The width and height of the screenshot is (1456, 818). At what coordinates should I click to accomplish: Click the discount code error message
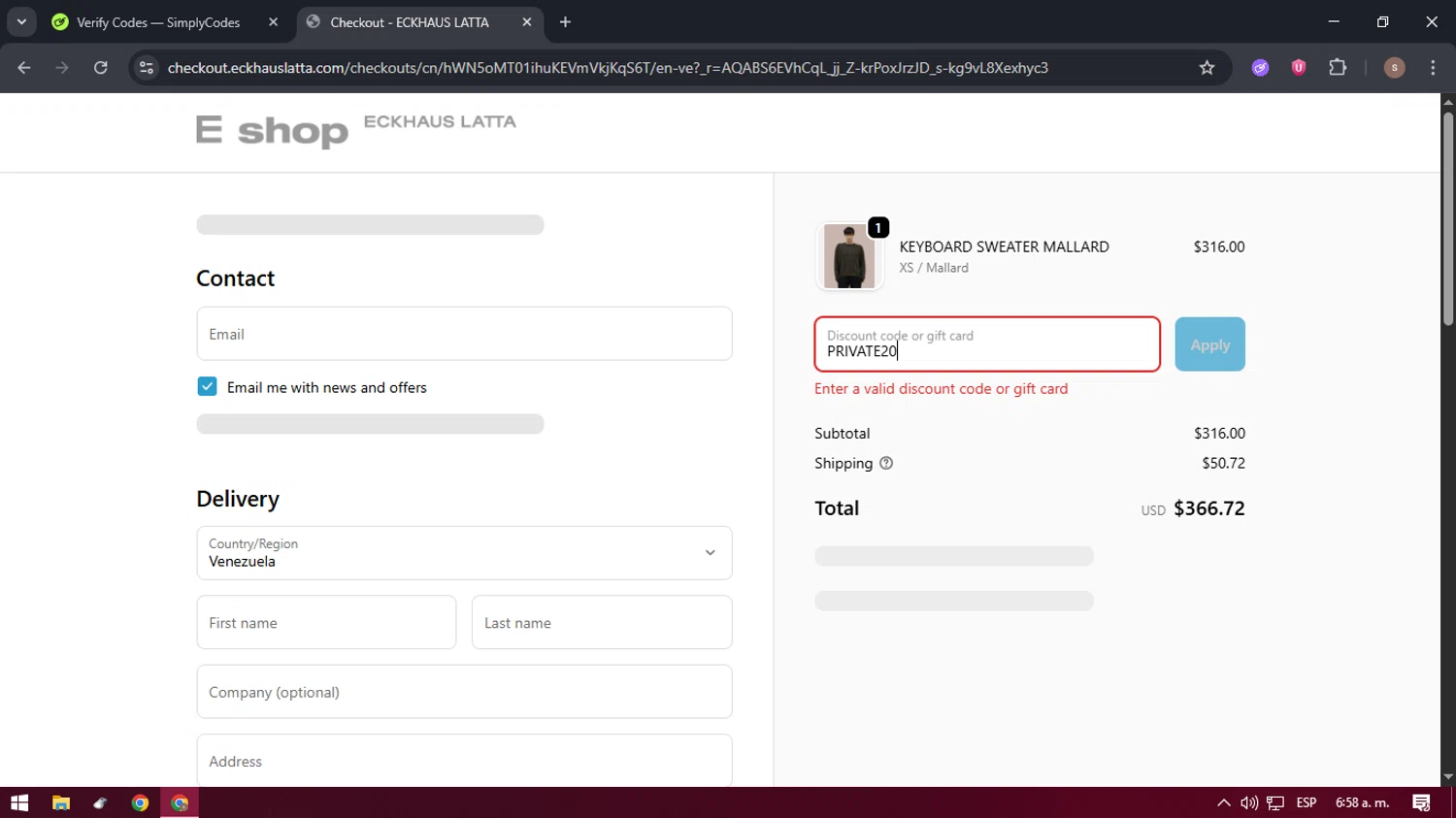[x=941, y=388]
